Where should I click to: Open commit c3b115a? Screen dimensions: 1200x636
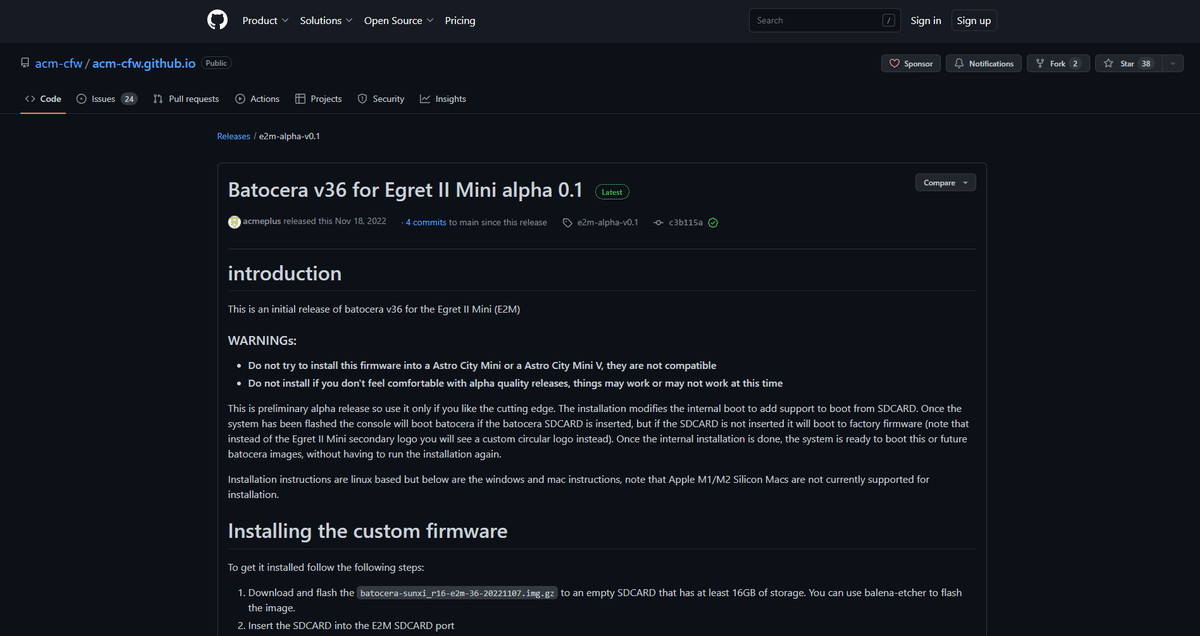(686, 222)
